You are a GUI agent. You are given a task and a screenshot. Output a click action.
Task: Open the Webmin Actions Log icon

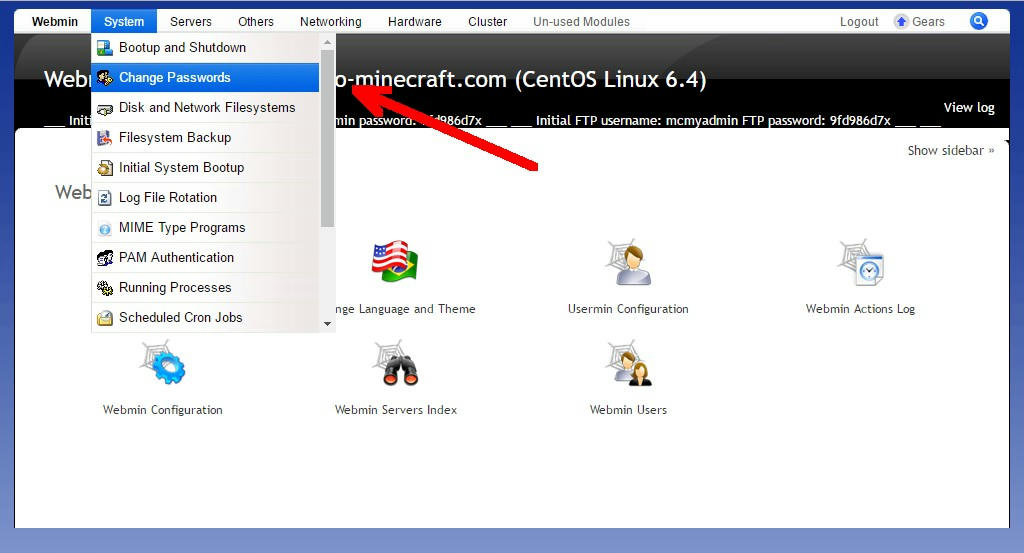coord(861,262)
